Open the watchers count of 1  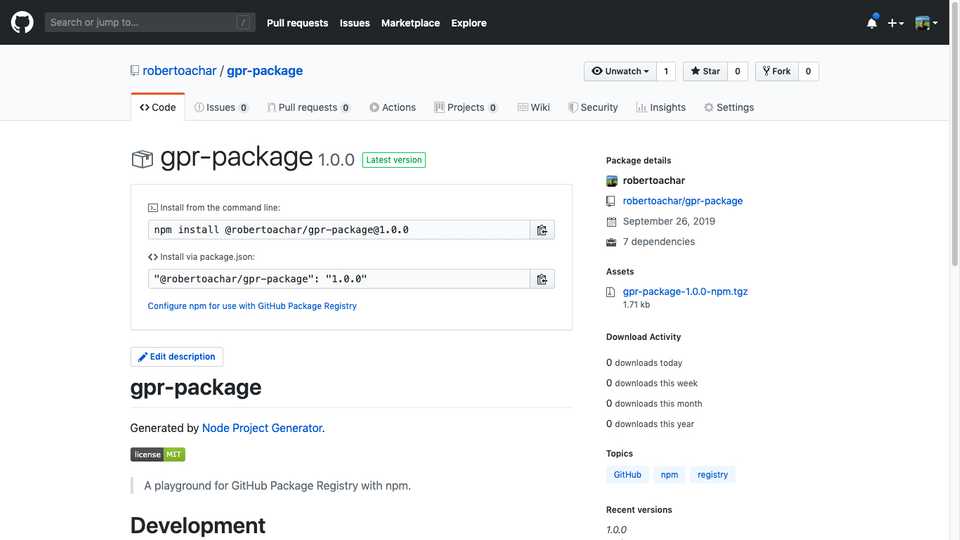coord(666,71)
